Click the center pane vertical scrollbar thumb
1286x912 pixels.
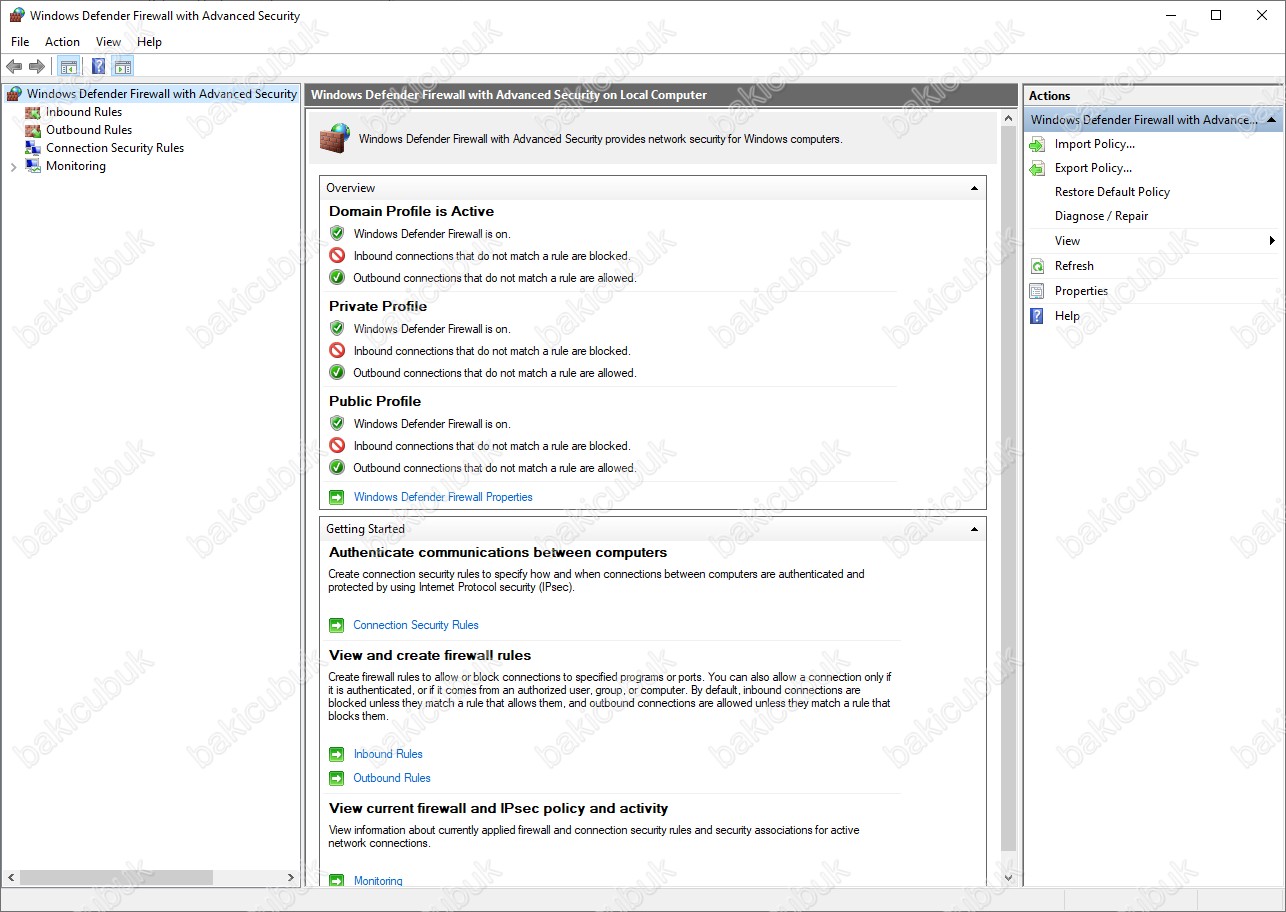pos(1008,490)
